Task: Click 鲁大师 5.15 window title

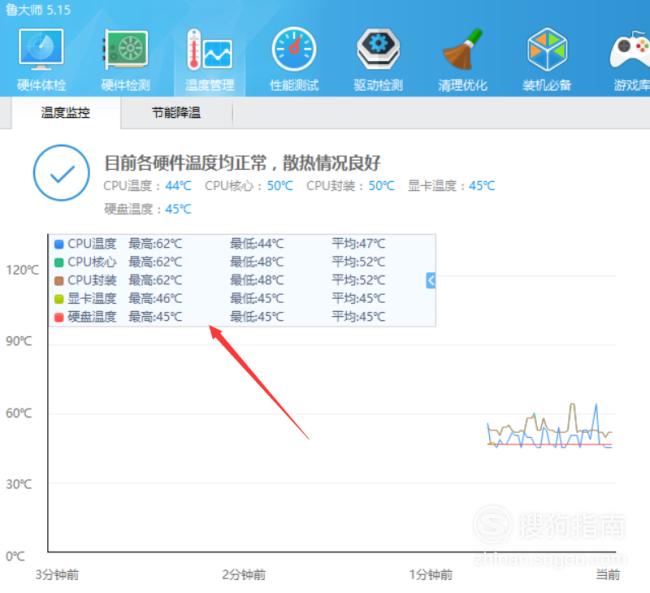Action: pos(38,10)
